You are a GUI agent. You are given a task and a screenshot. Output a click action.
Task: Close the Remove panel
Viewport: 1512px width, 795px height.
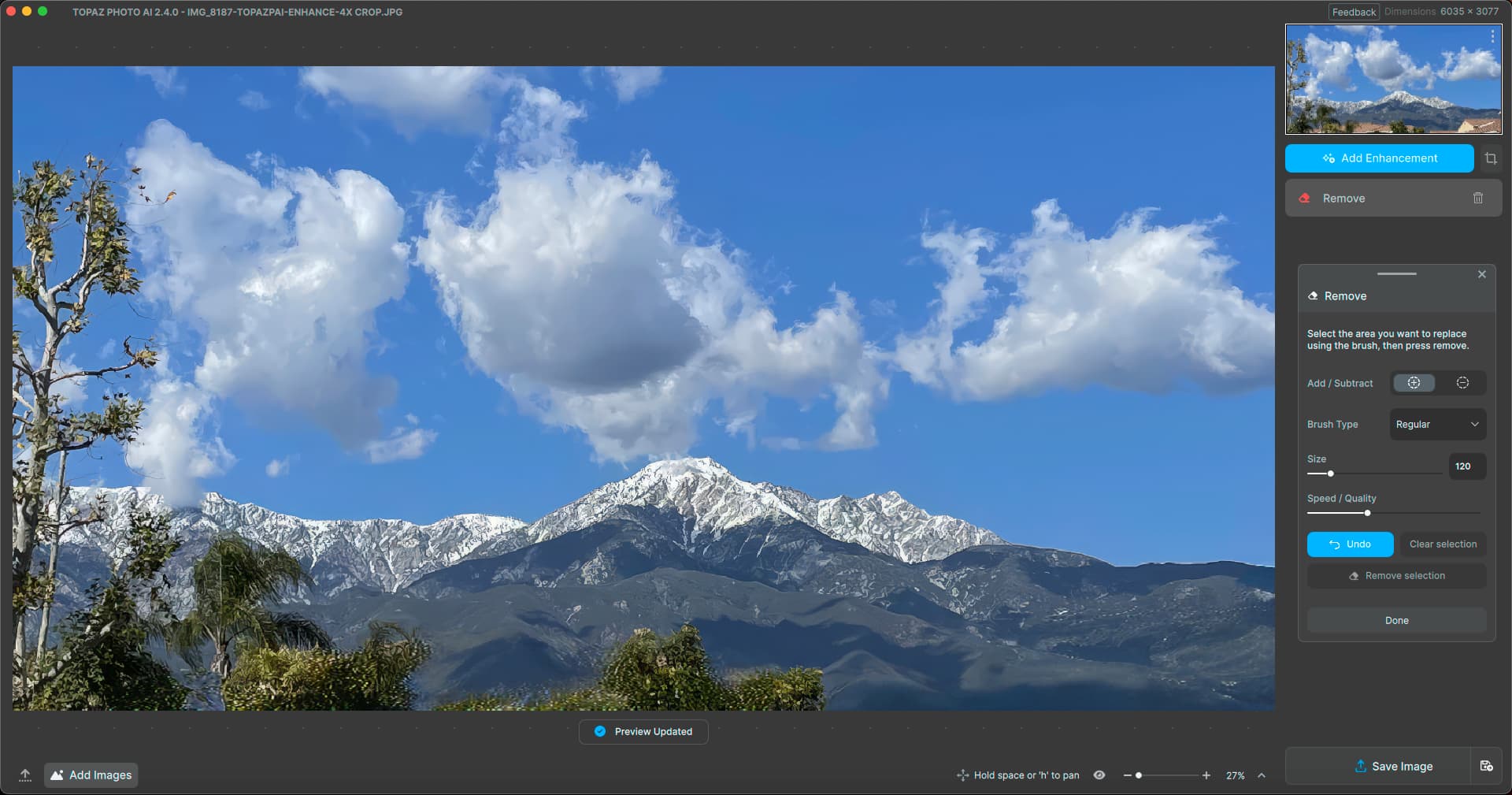(x=1481, y=274)
